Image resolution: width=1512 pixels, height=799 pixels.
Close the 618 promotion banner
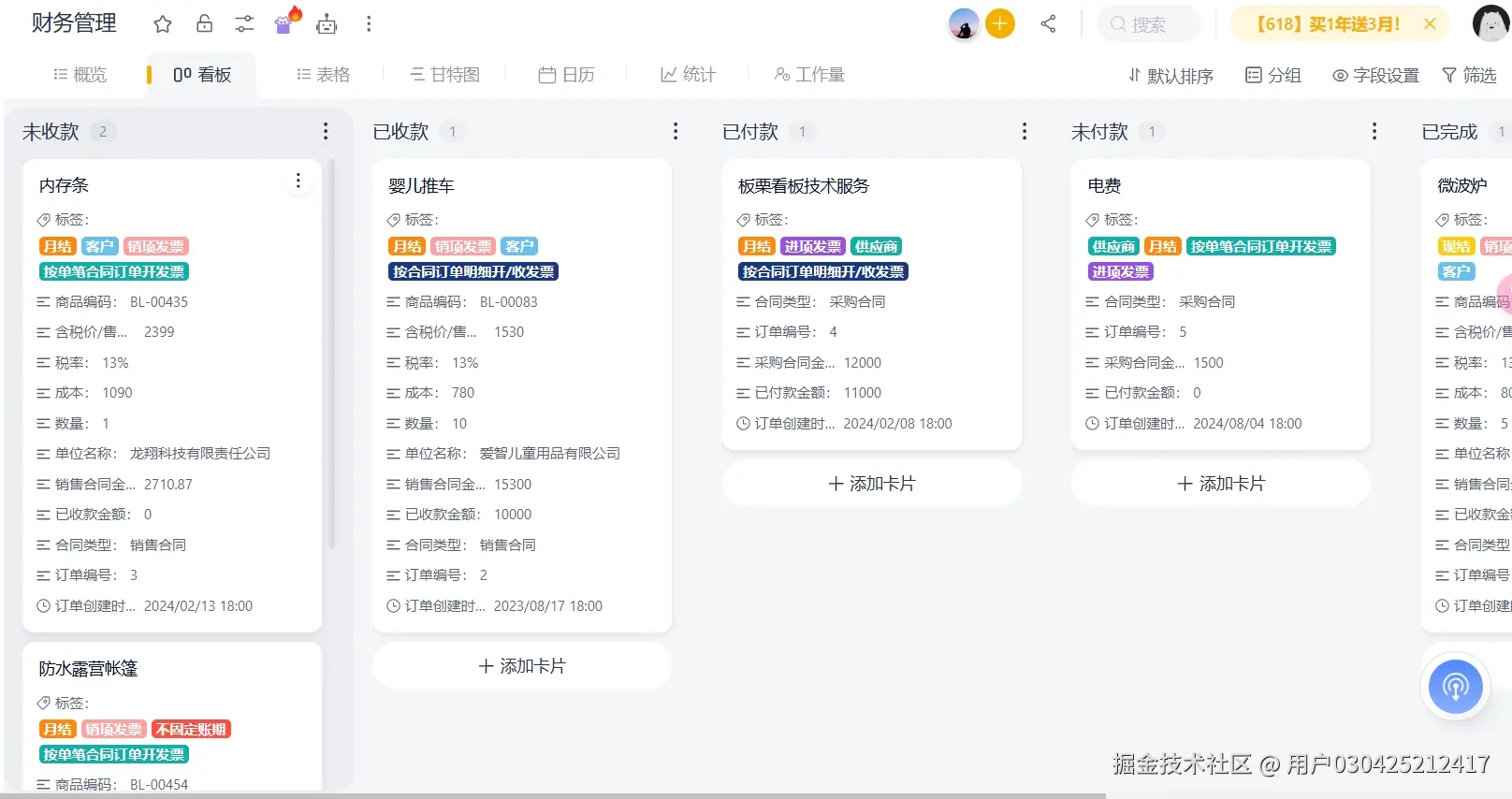pos(1430,24)
